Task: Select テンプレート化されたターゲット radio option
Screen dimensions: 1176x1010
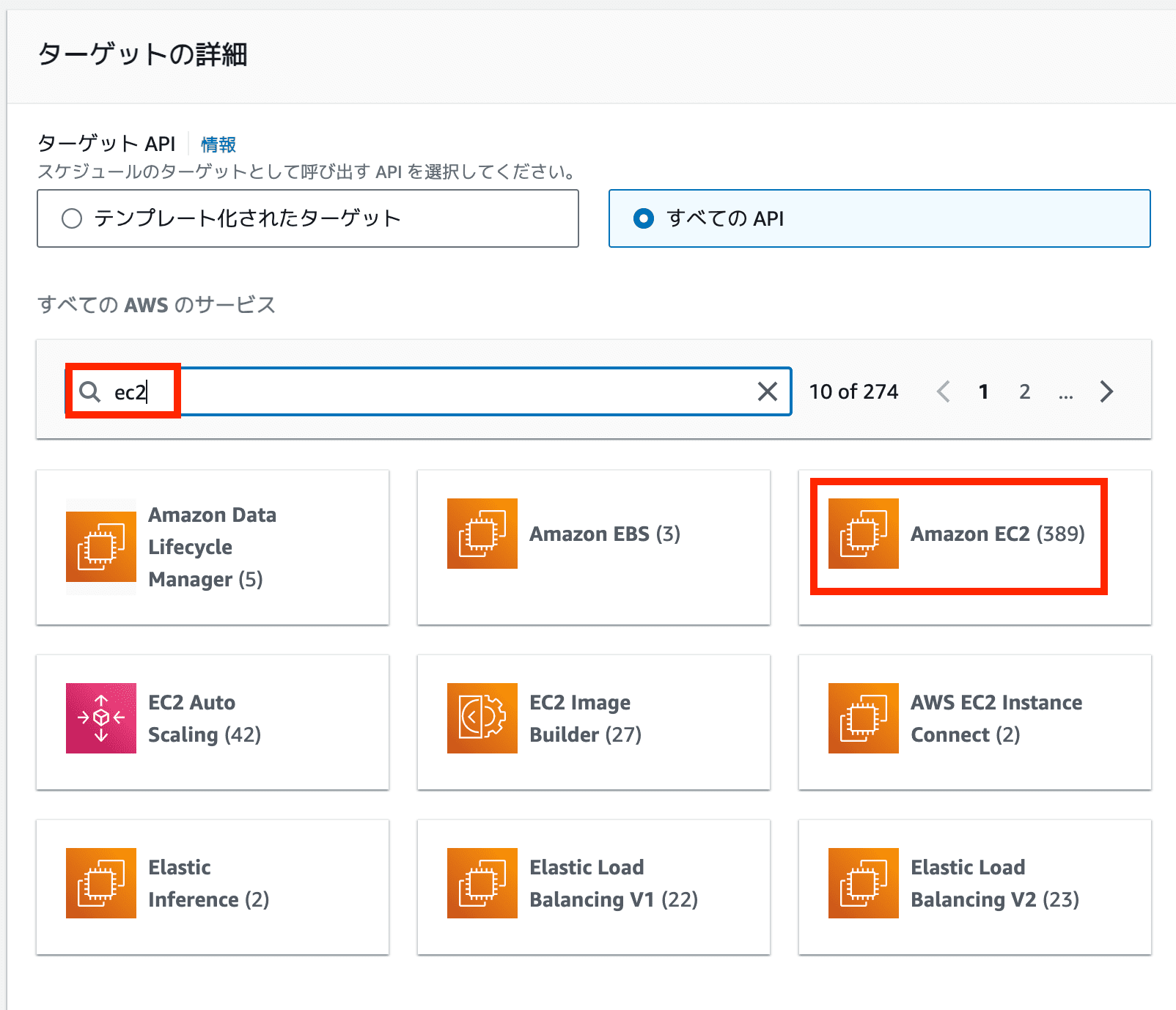Action: coord(308,218)
